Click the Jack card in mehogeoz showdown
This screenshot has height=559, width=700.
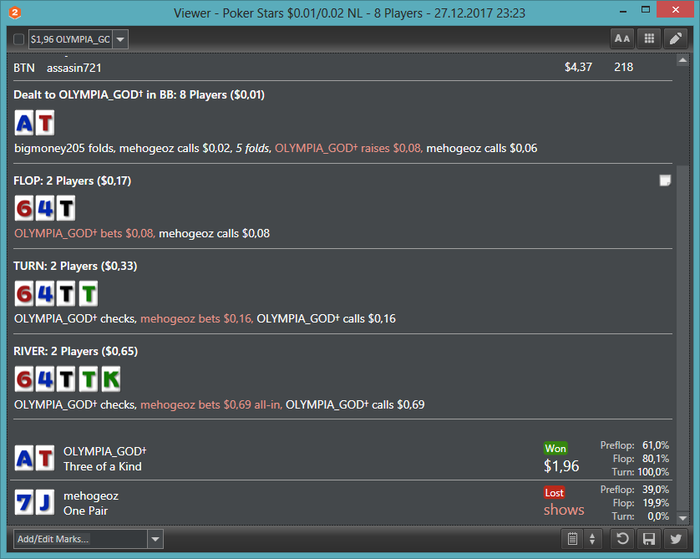tap(45, 502)
